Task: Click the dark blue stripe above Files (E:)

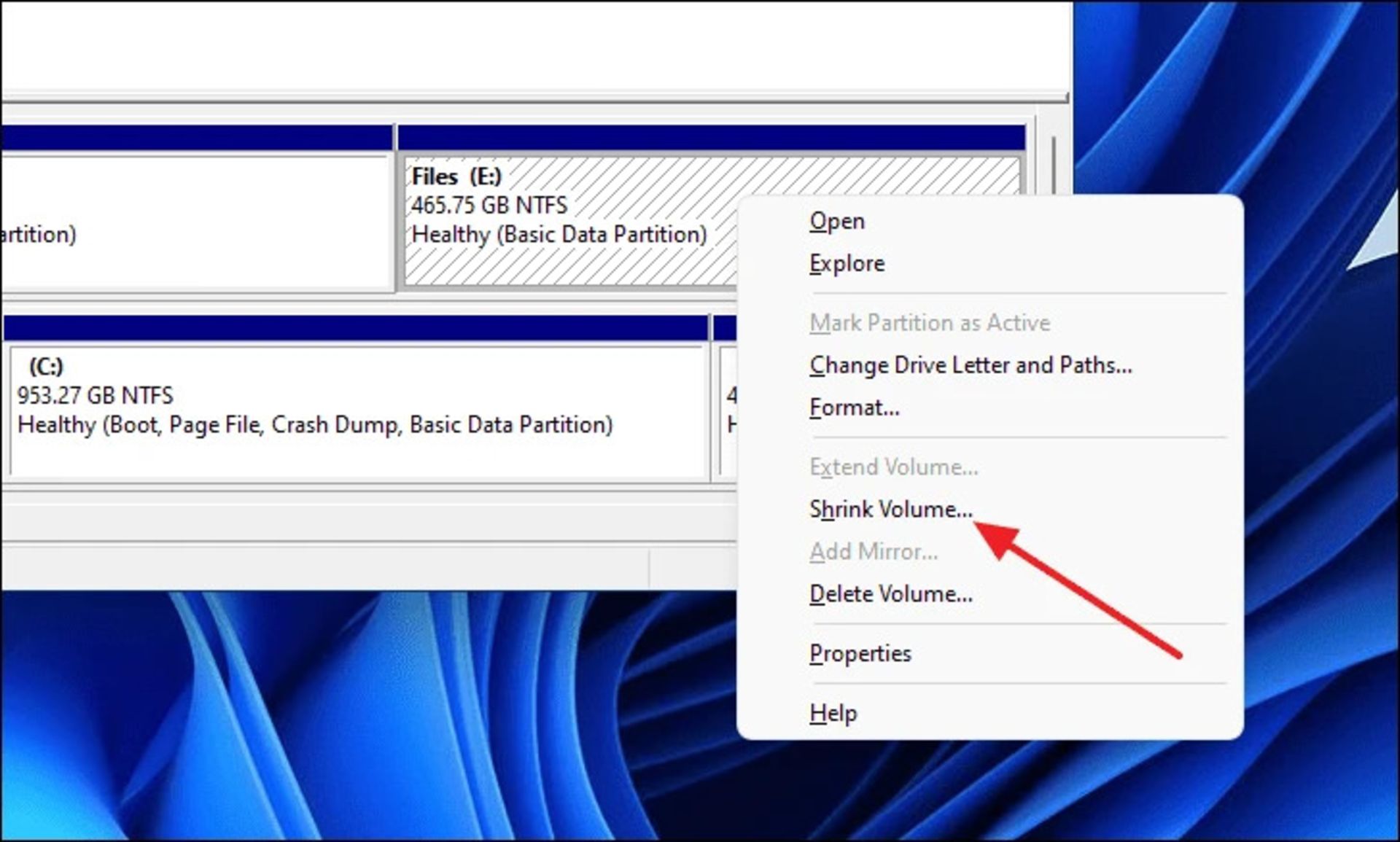Action: 711,137
